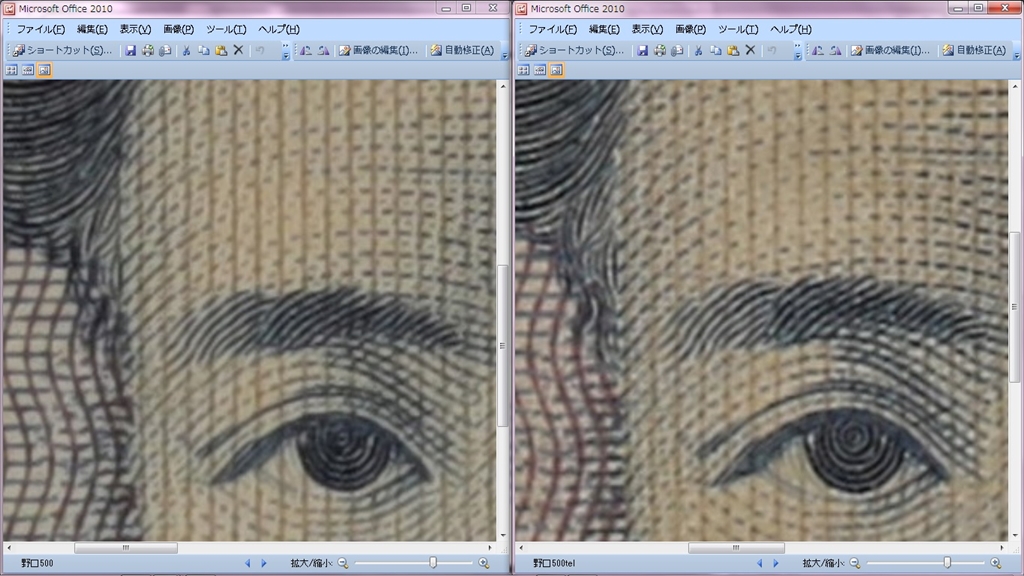
Task: Expand formatting toolbar options in right window
Action: (x=1016, y=52)
